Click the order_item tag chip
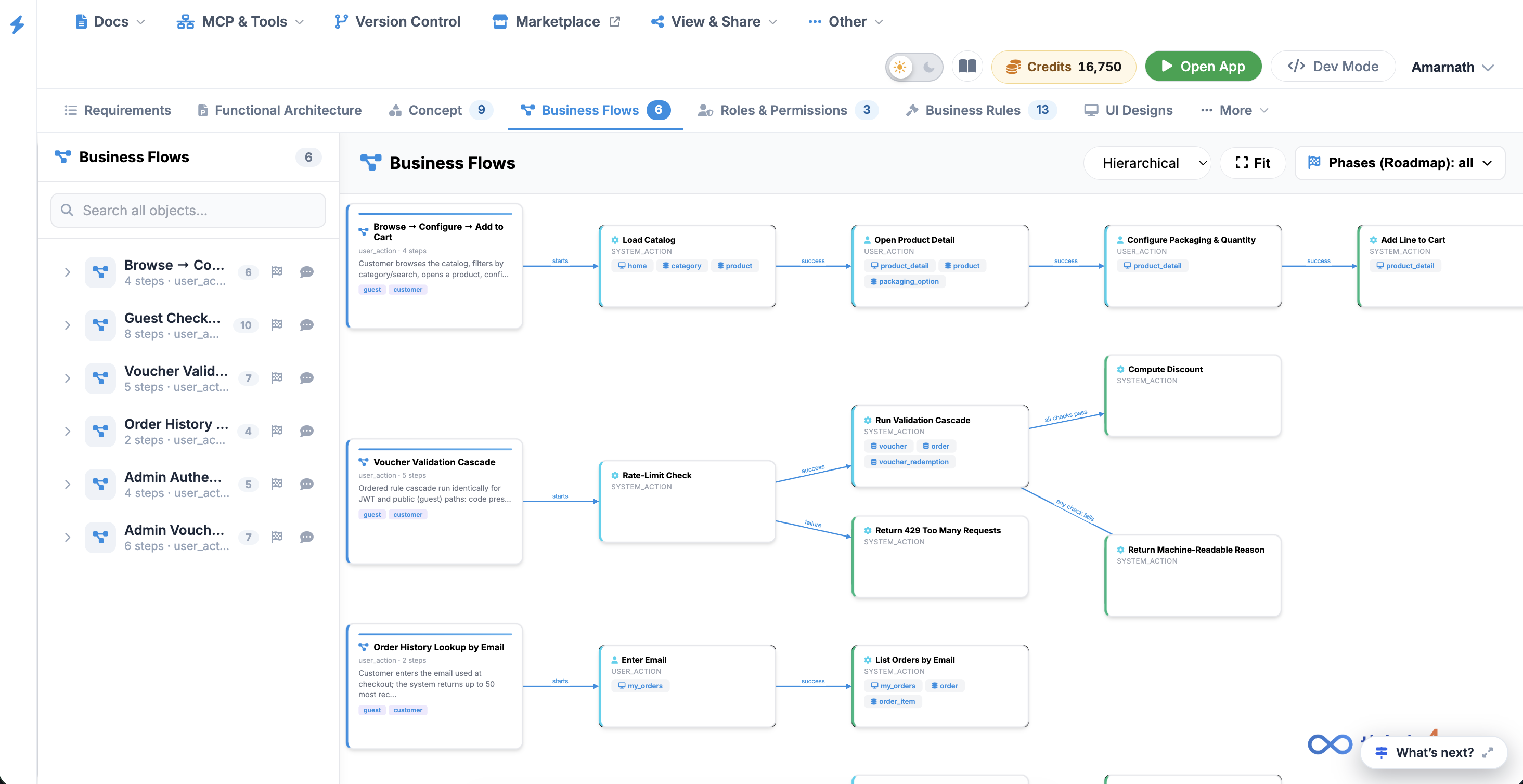The width and height of the screenshot is (1523, 784). coord(893,701)
